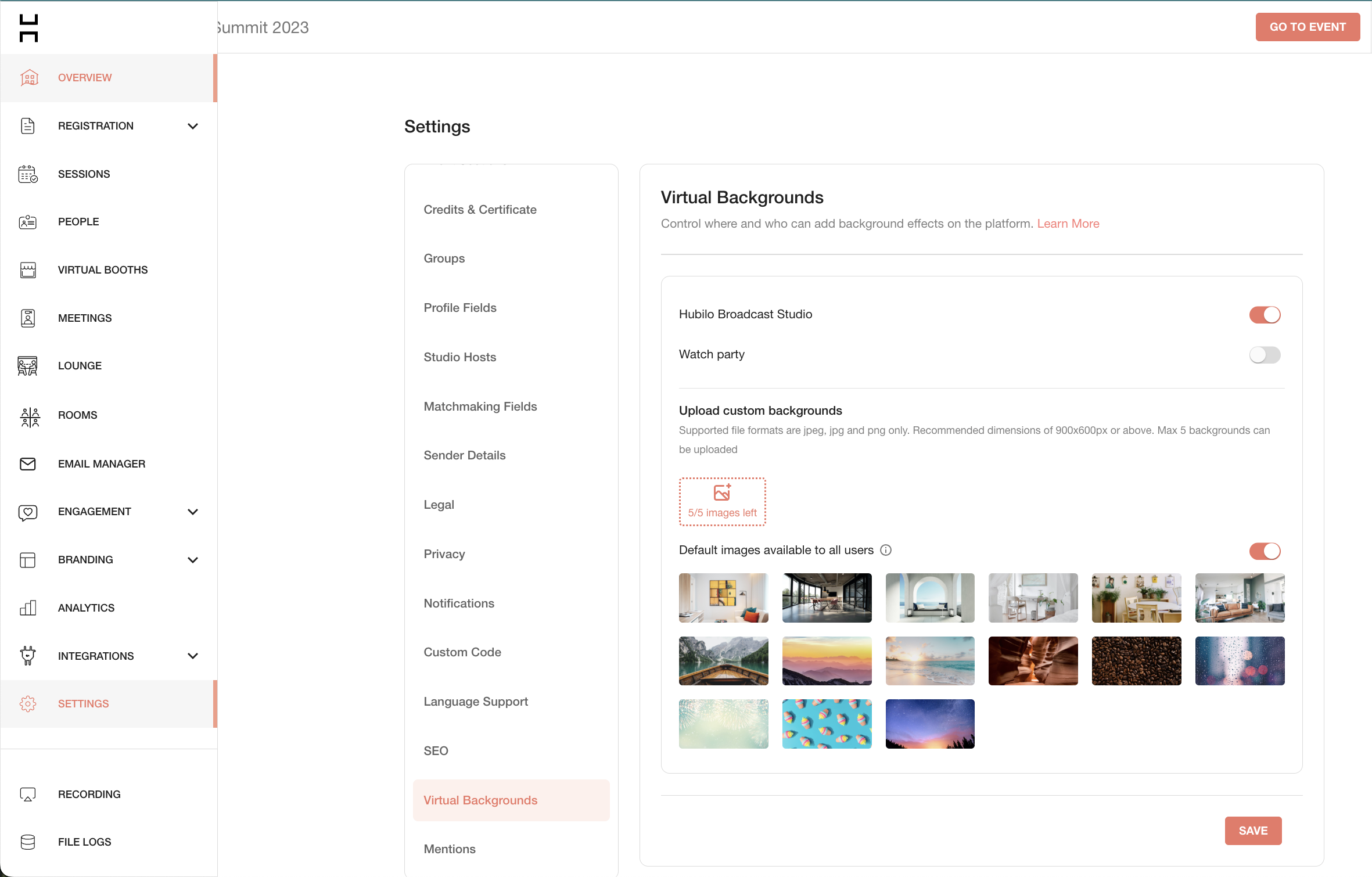Select red canyon background
The width and height of the screenshot is (1372, 877).
coord(1033,661)
